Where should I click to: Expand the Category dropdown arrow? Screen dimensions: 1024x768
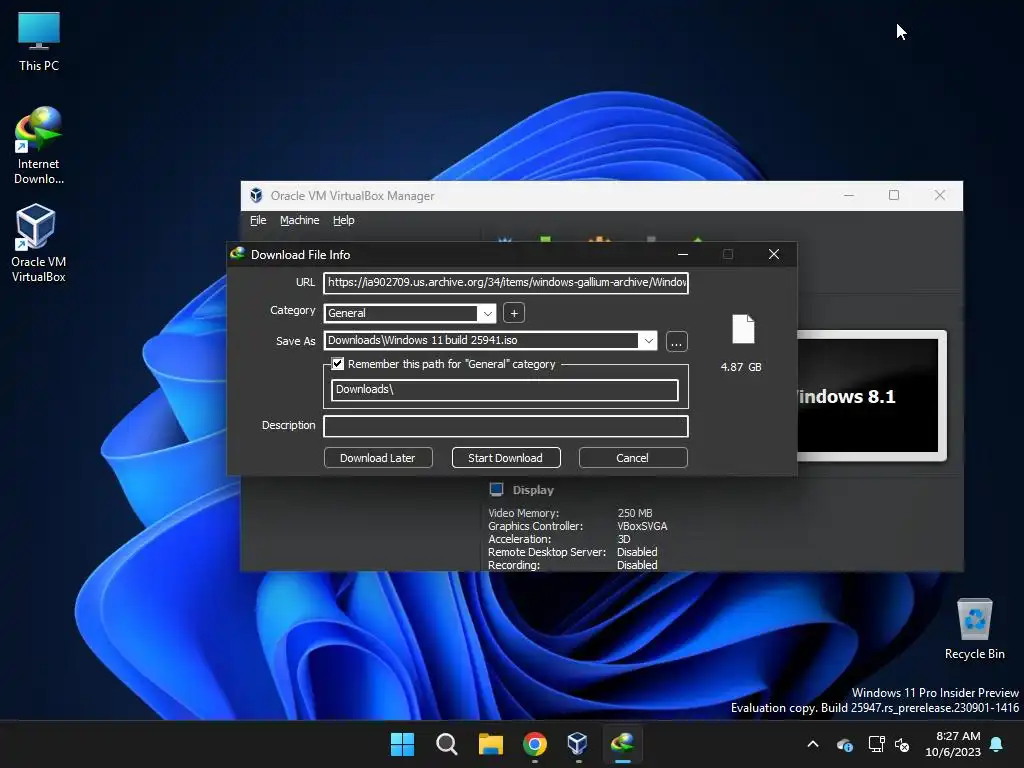[x=487, y=313]
